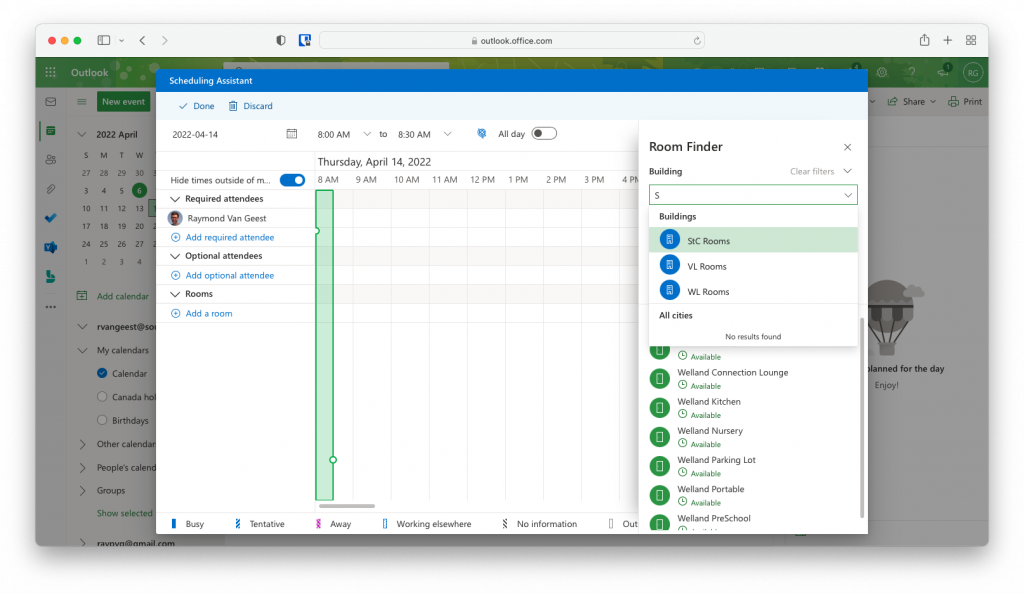This screenshot has height=593, width=1024.
Task: Toggle Hide times outside of meeting hours
Action: [292, 180]
